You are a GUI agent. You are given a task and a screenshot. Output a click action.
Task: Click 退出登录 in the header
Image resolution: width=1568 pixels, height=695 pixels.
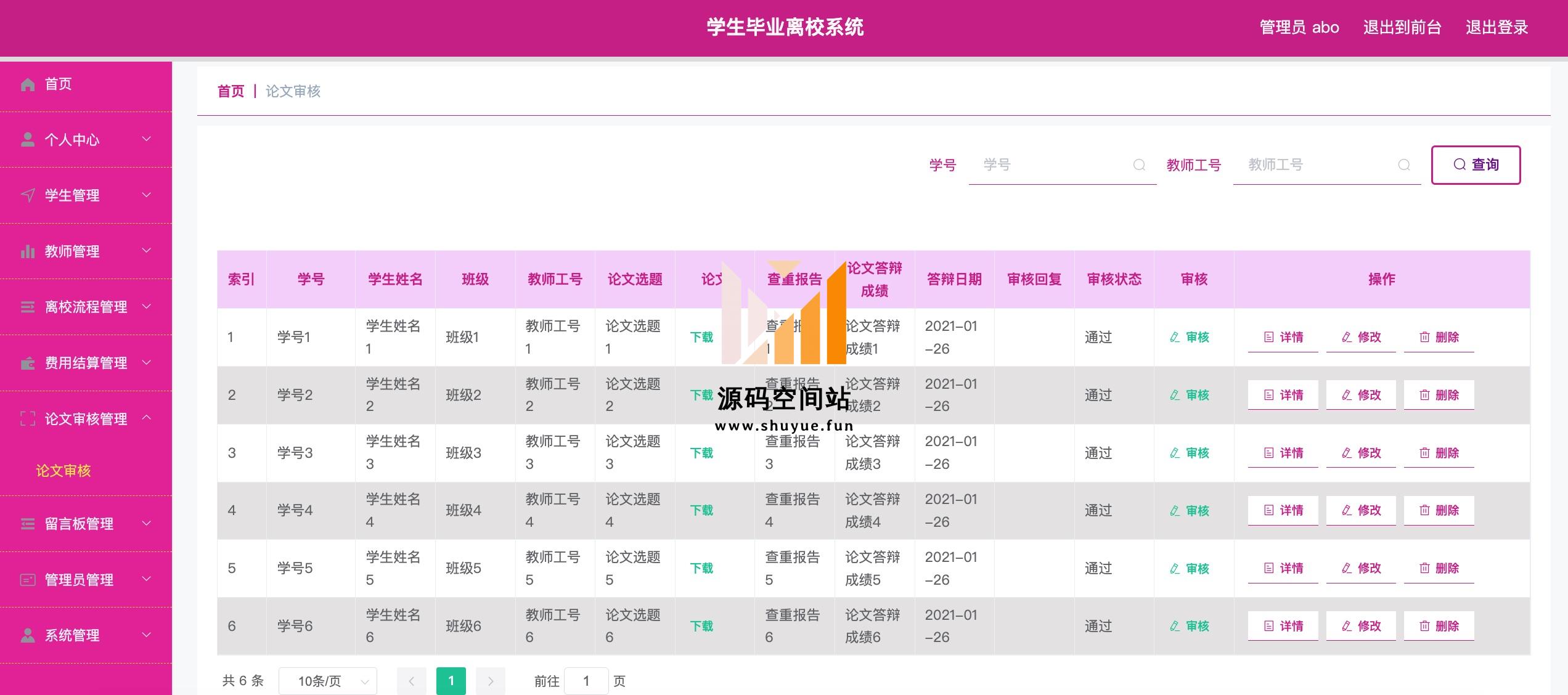[x=1497, y=27]
